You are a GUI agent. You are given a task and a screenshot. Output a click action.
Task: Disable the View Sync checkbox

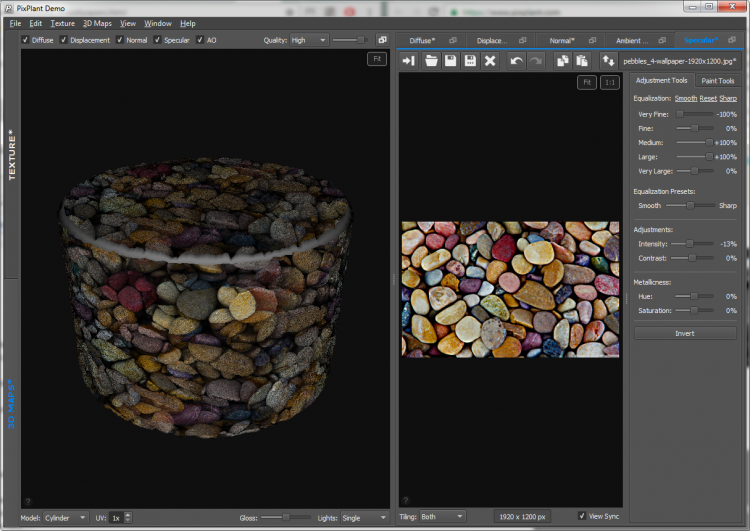pos(583,516)
